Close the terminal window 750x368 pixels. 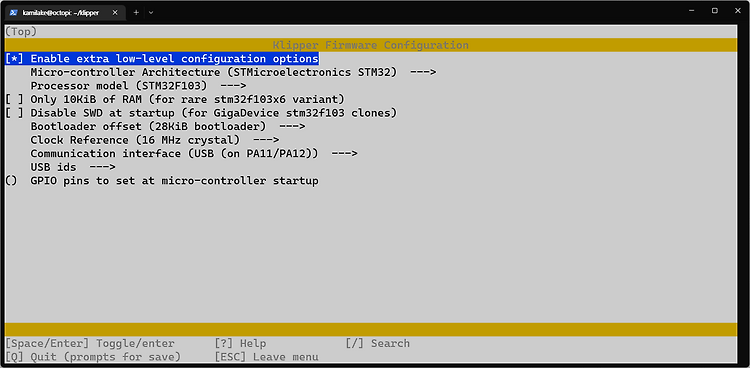pos(737,11)
